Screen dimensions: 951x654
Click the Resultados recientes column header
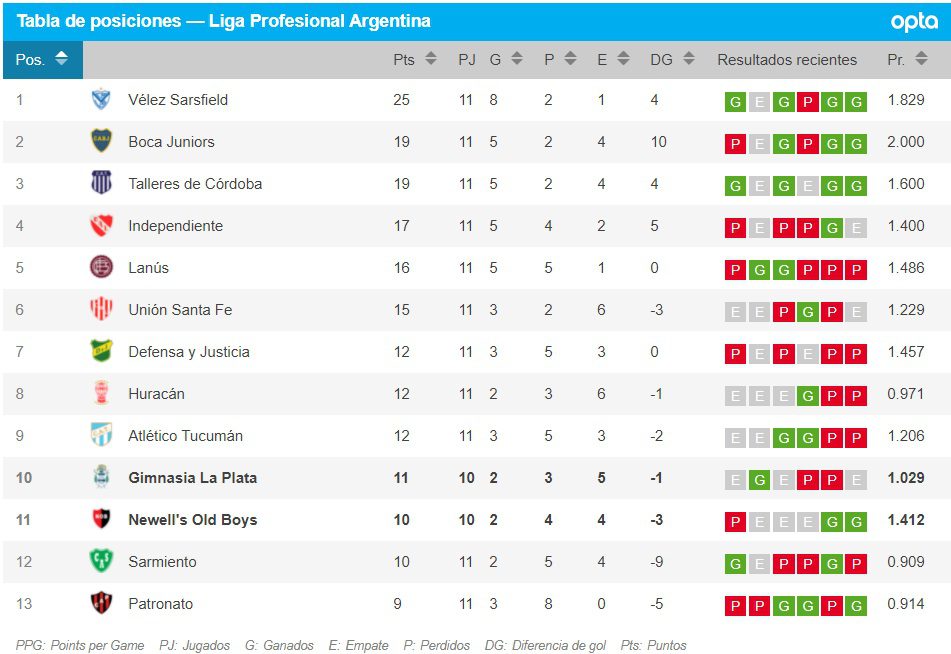(x=786, y=60)
